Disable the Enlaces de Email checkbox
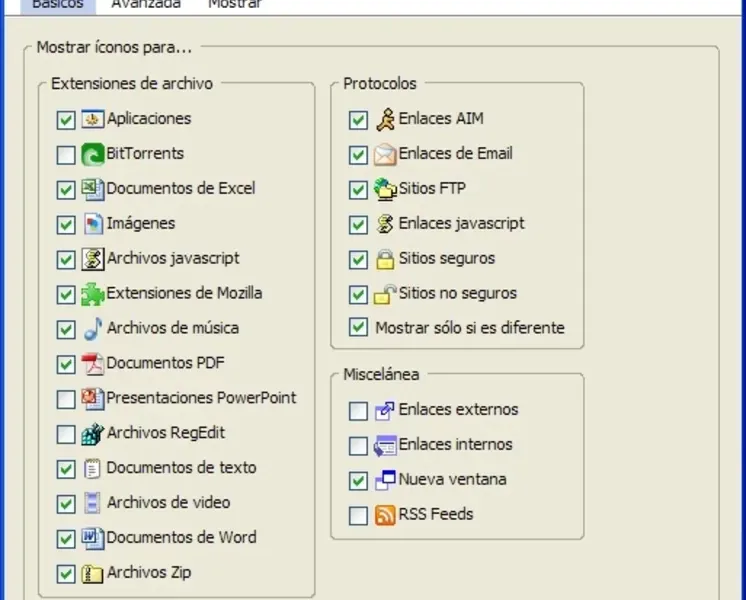The height and width of the screenshot is (600, 746). [358, 155]
